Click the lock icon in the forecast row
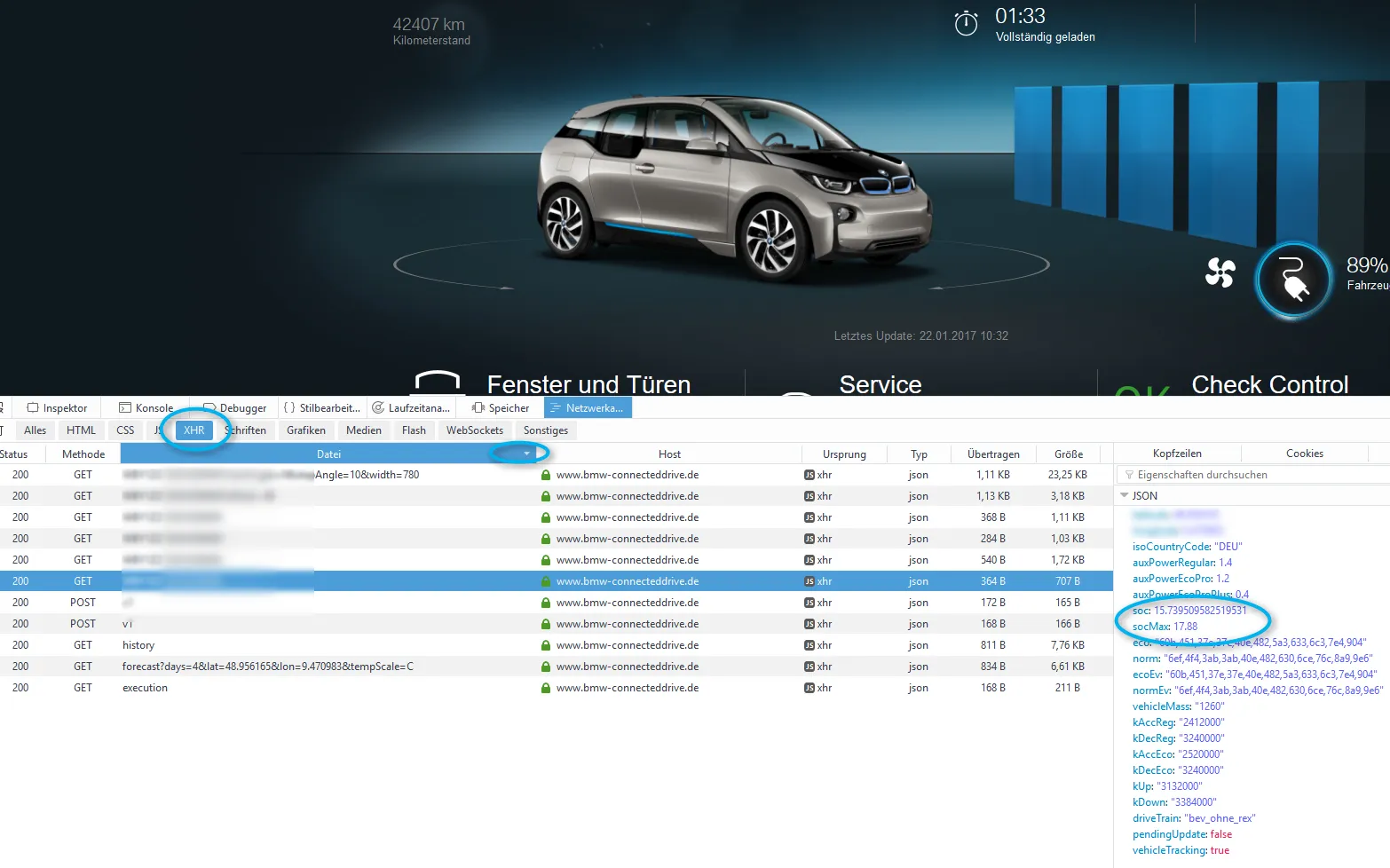Viewport: 1390px width, 868px height. 546,667
